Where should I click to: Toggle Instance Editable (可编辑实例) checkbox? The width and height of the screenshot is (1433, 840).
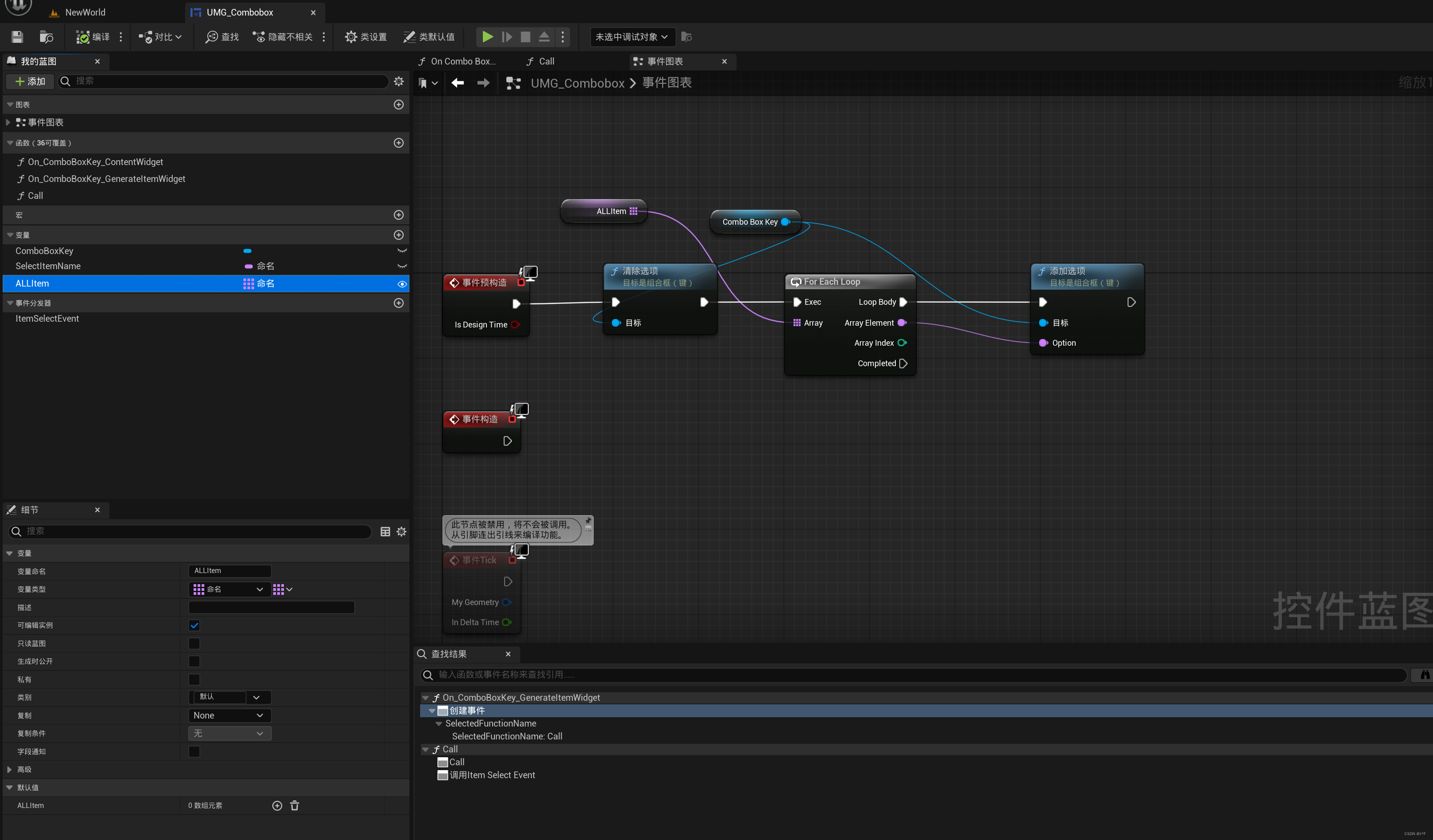point(194,625)
